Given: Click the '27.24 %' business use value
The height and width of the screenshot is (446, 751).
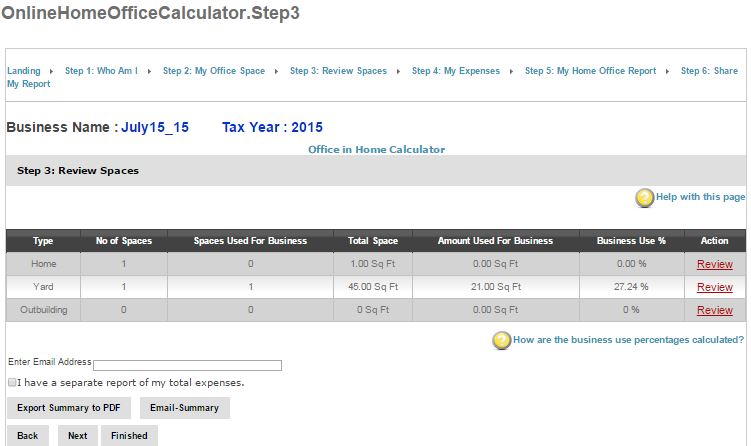Looking at the screenshot, I should [631, 287].
